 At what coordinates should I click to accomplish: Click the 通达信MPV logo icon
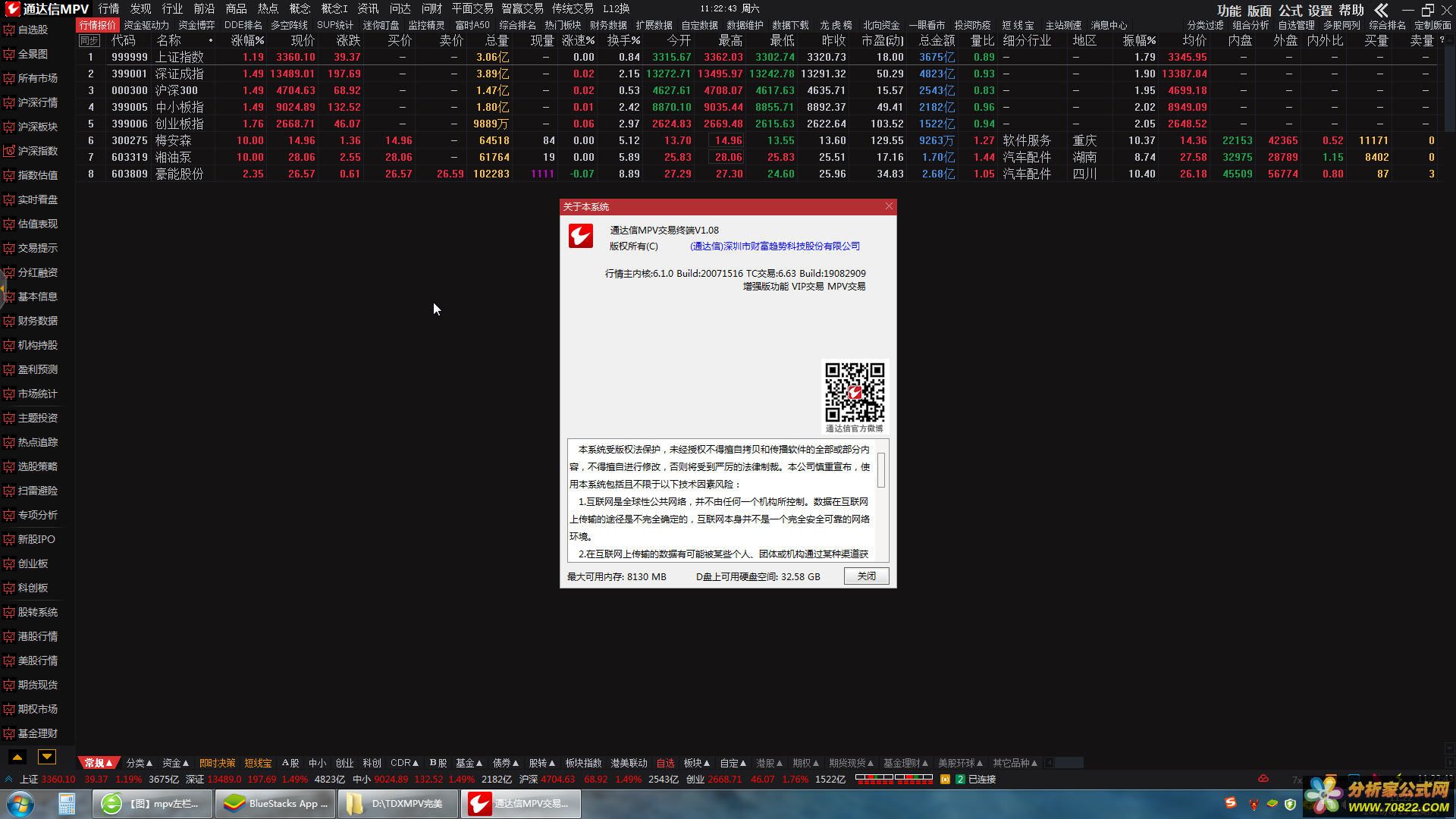point(12,9)
